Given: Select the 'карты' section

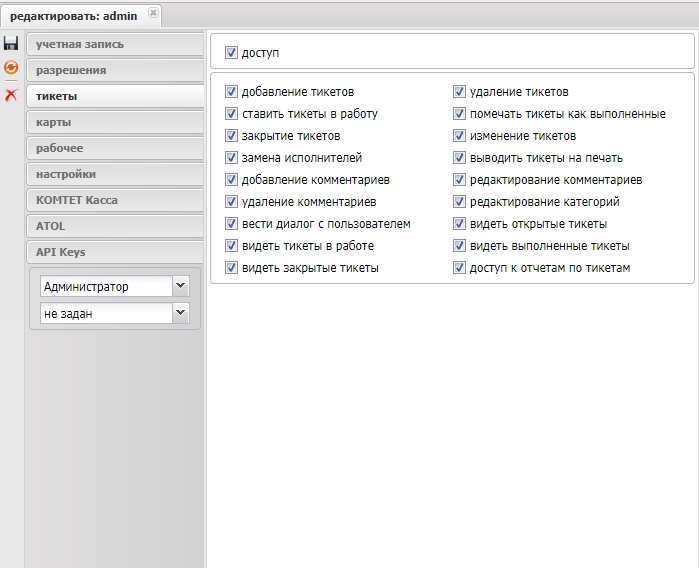Looking at the screenshot, I should pyautogui.click(x=115, y=122).
